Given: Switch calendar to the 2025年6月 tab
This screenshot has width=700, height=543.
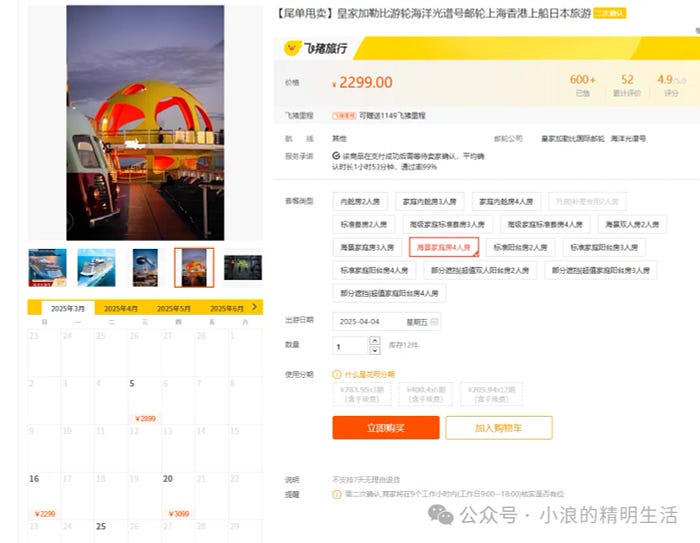Looking at the screenshot, I should 226,308.
